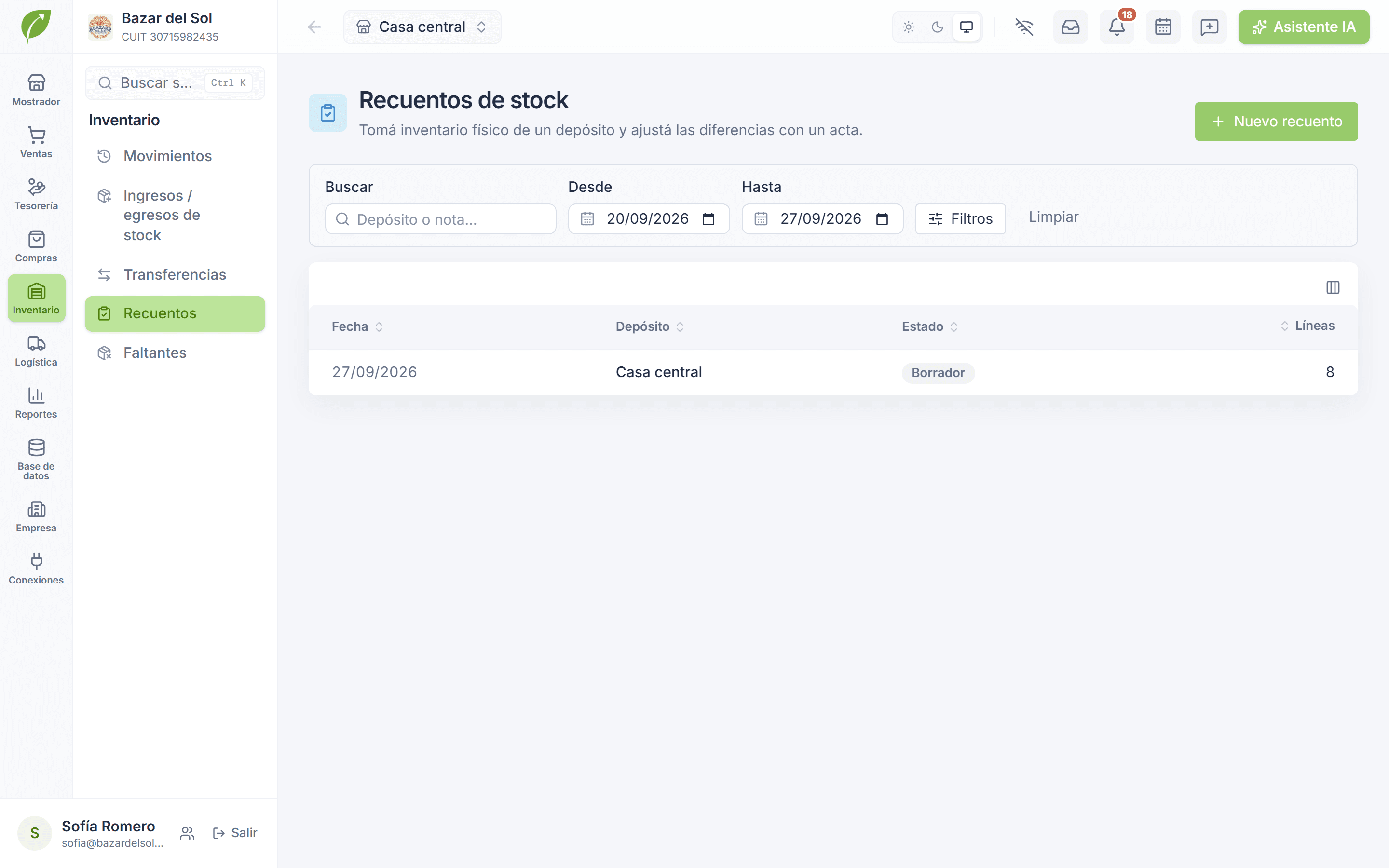
Task: Go to Empresa section
Action: [36, 516]
